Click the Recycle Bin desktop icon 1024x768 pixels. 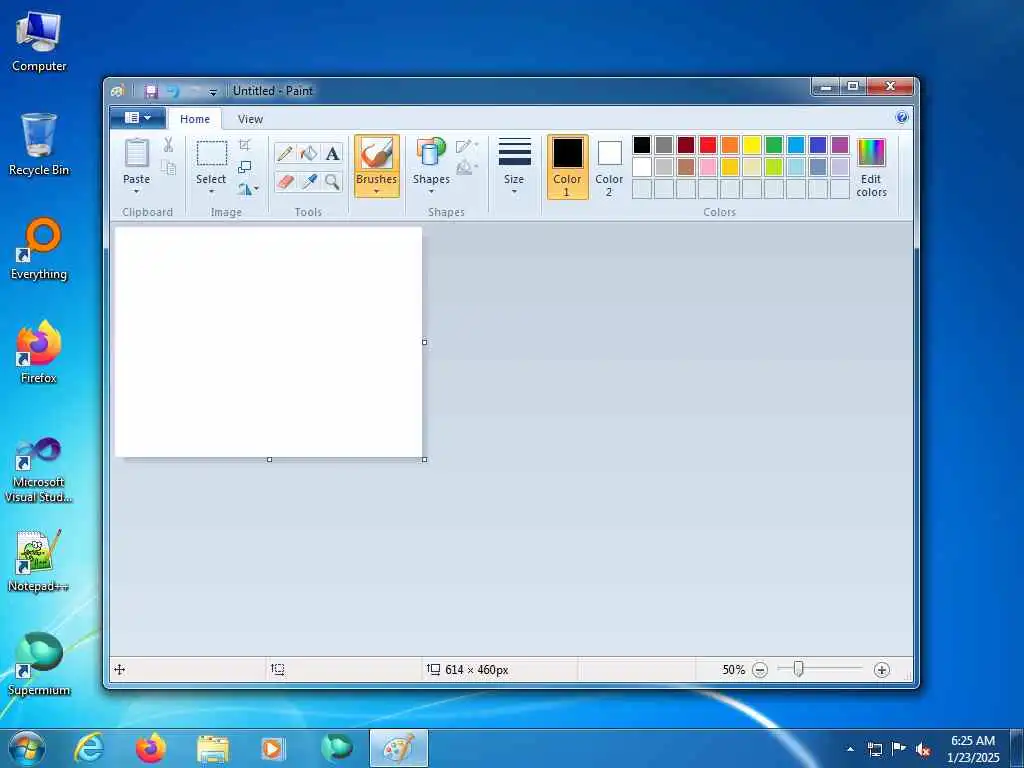point(39,145)
